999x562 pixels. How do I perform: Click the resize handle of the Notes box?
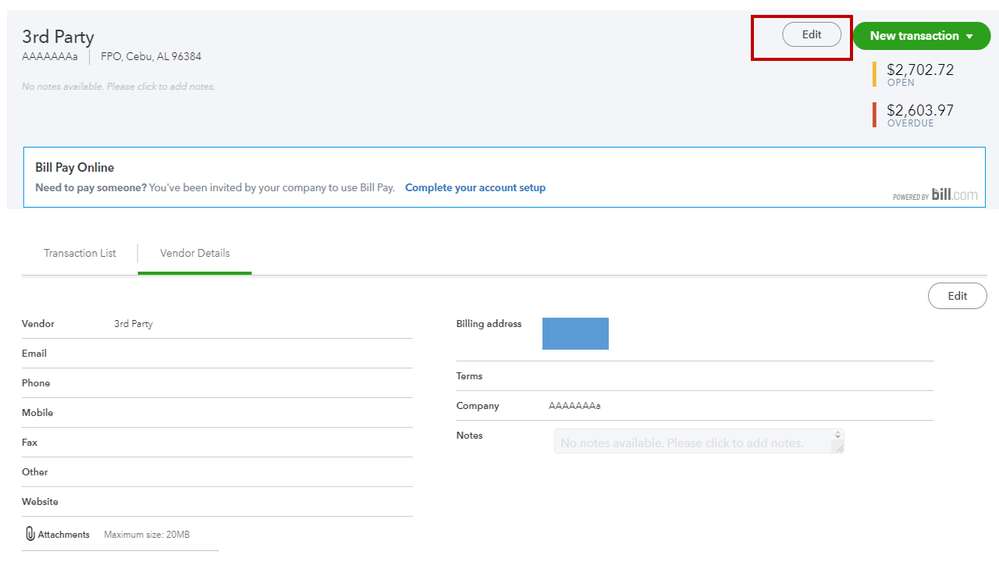[837, 447]
